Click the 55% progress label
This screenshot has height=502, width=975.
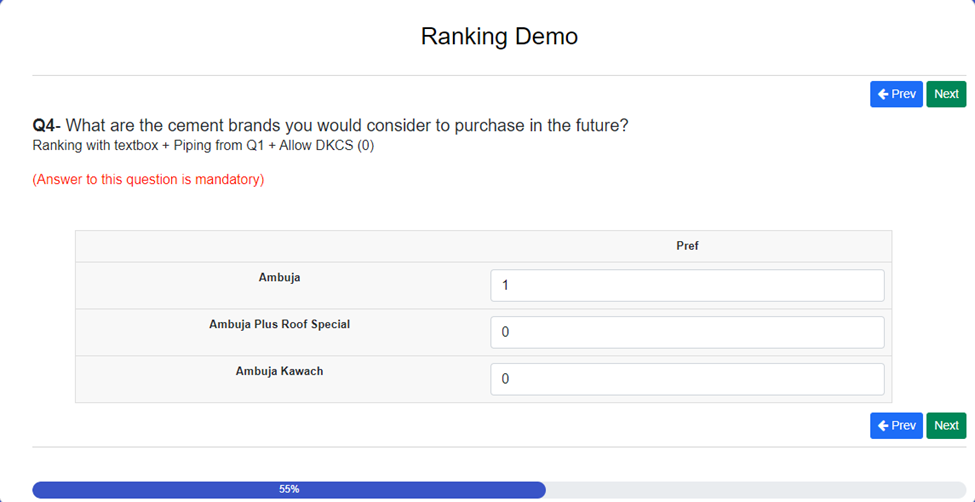click(x=289, y=490)
